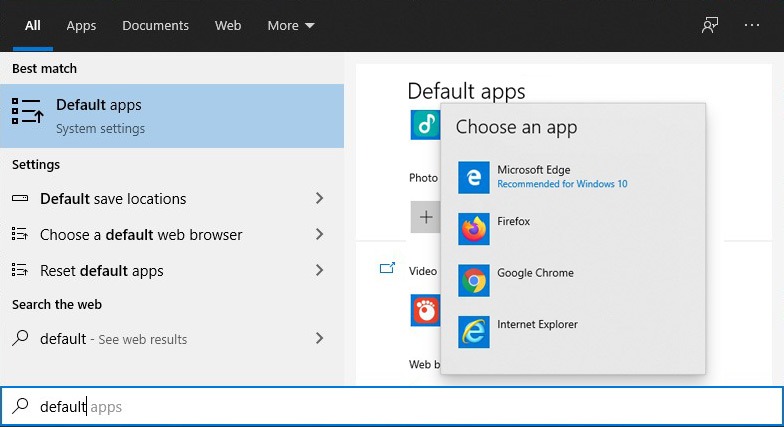This screenshot has height=427, width=784.
Task: Click the red video player app icon
Action: (426, 310)
